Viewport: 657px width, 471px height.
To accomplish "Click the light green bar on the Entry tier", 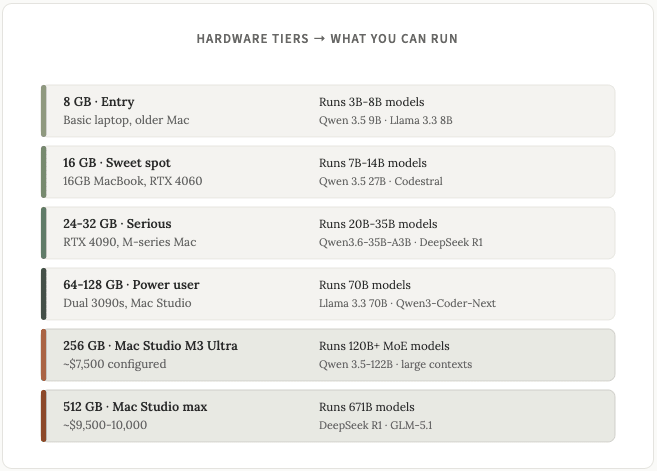I will [44, 111].
